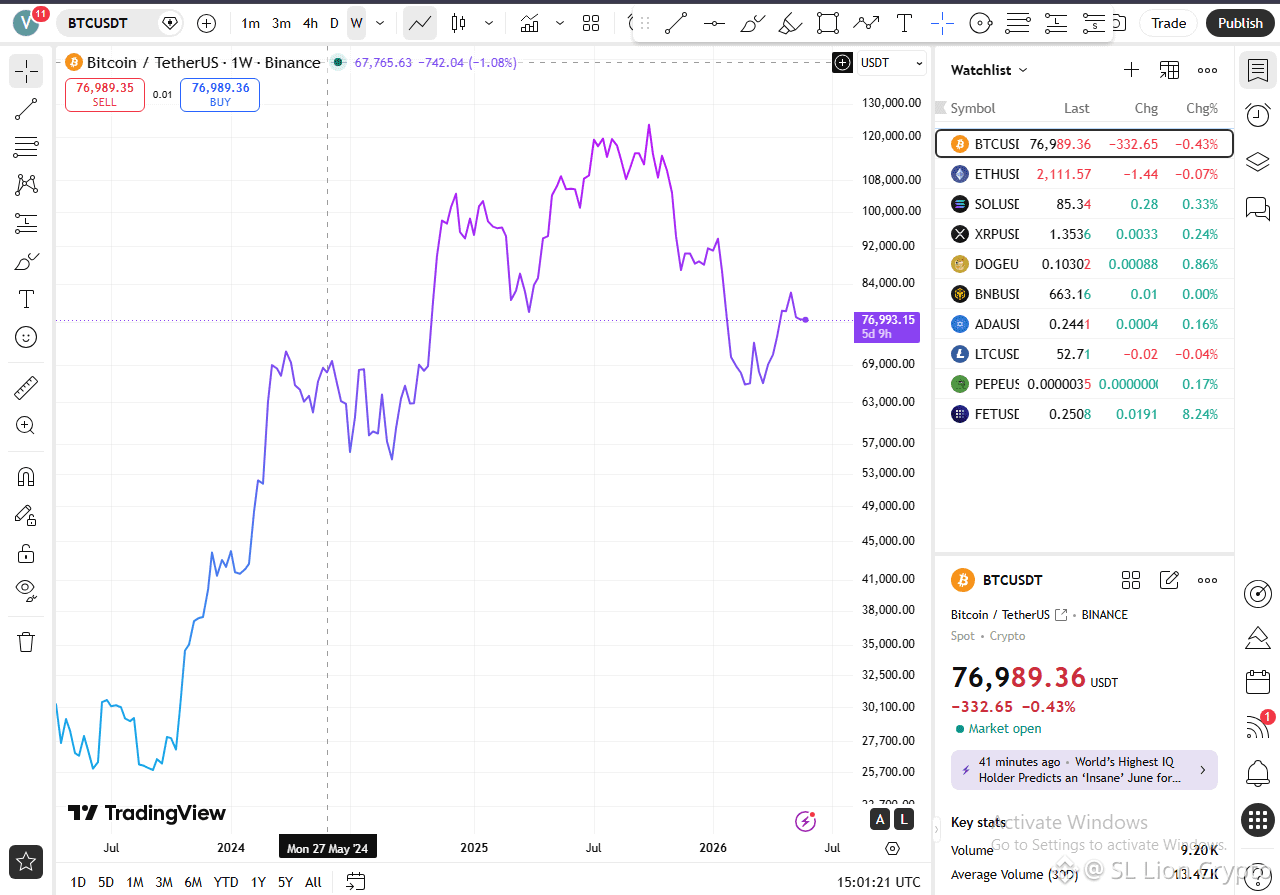
Task: Click the Trade button
Action: [x=1168, y=23]
